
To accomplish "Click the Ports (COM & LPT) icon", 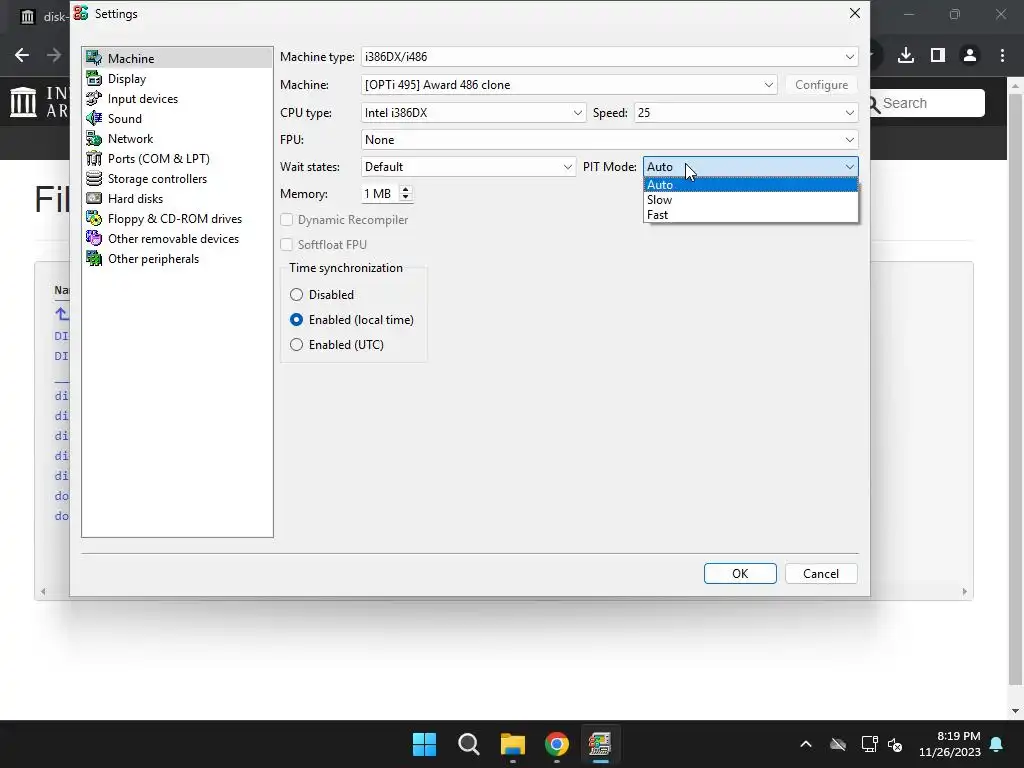I will point(94,159).
